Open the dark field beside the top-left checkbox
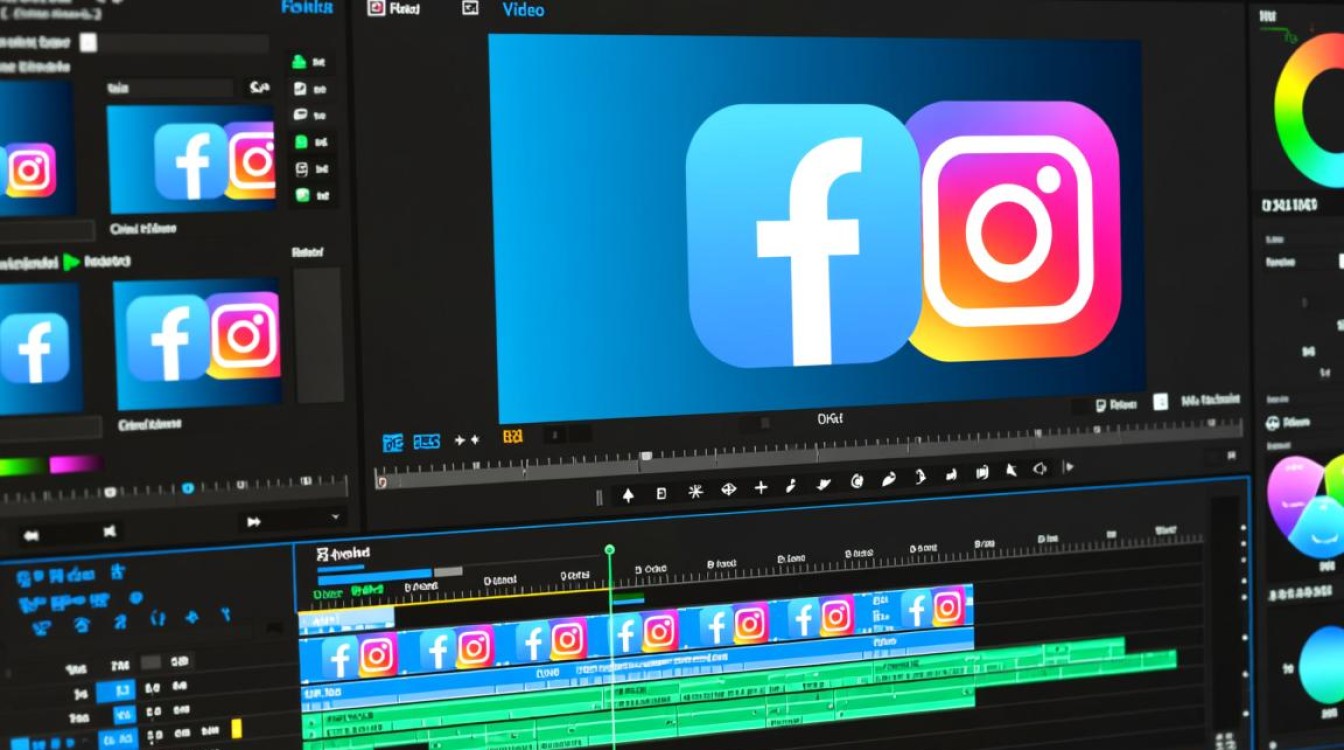This screenshot has width=1344, height=750. pyautogui.click(x=184, y=44)
